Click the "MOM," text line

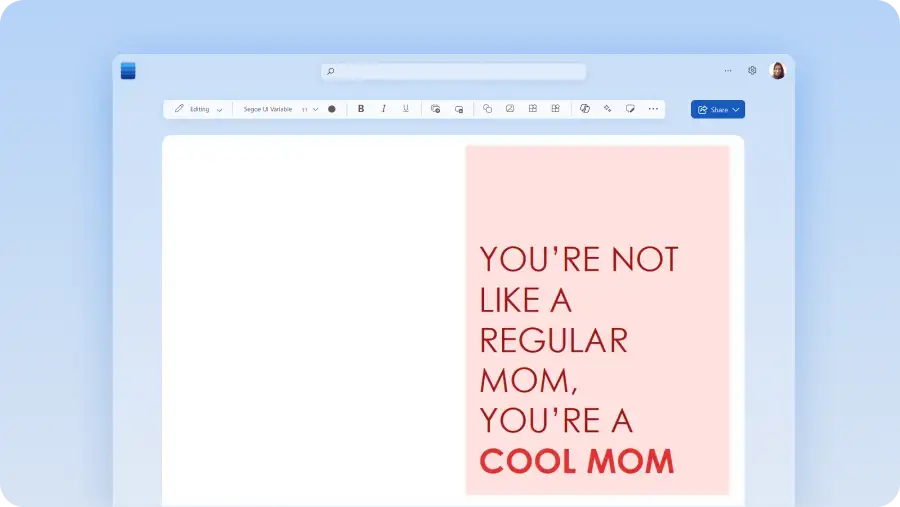(x=528, y=381)
